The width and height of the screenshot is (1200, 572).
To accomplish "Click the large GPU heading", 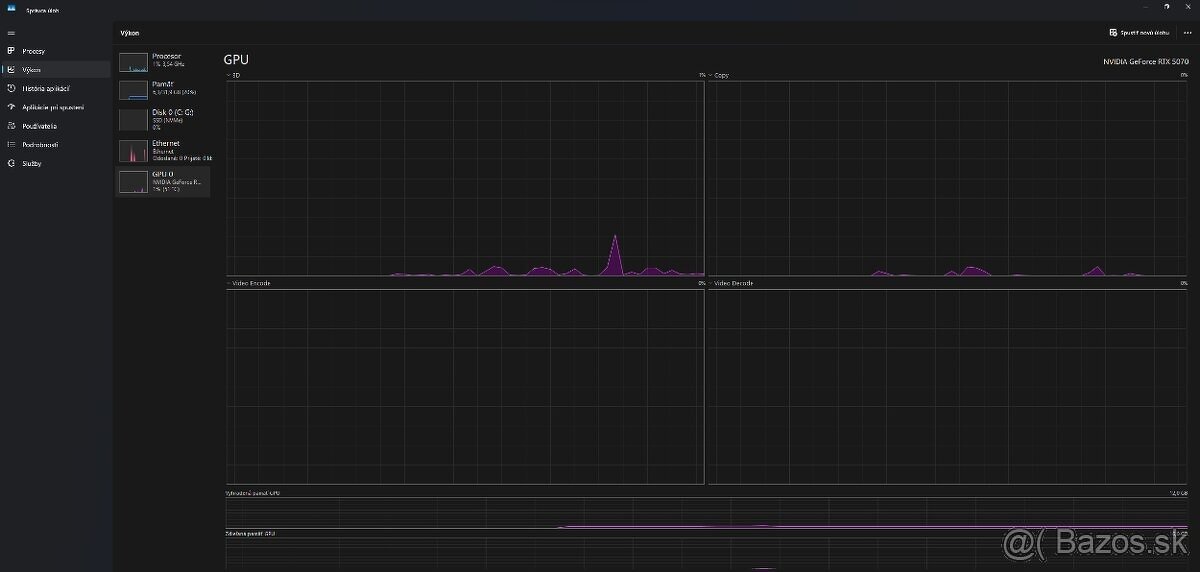I will pyautogui.click(x=236, y=60).
